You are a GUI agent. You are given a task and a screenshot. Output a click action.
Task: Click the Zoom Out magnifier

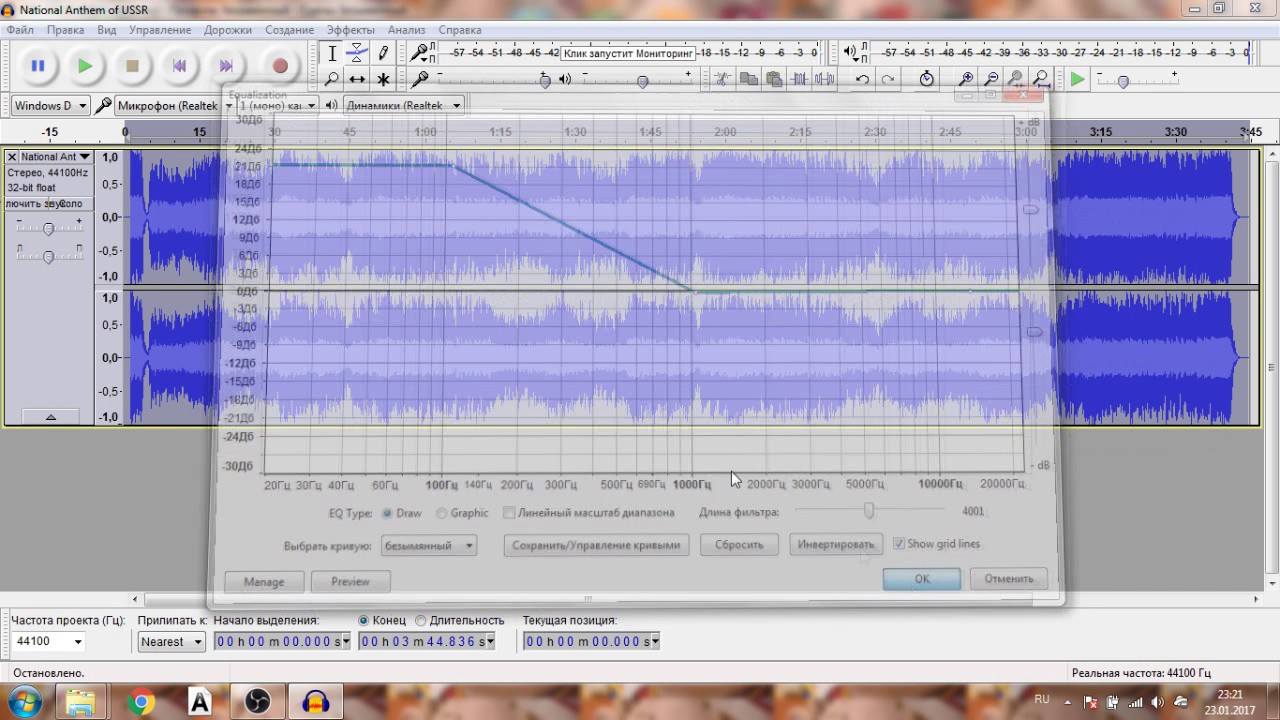[x=992, y=79]
